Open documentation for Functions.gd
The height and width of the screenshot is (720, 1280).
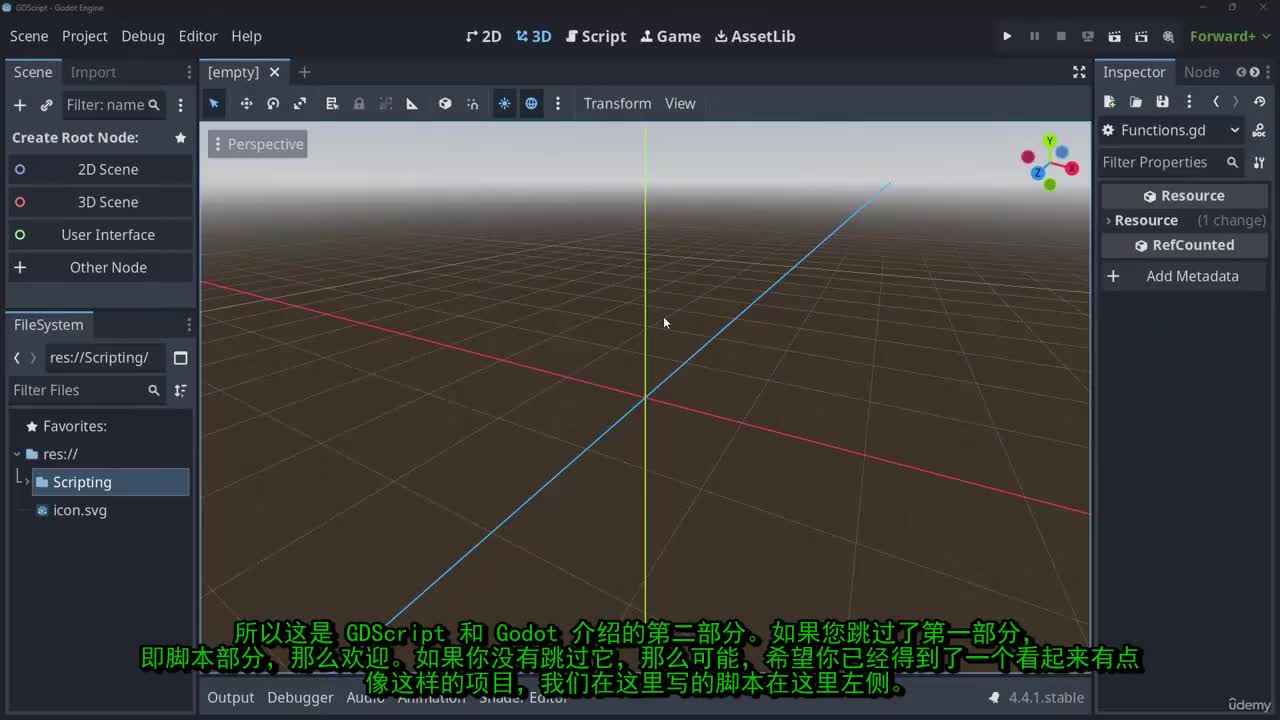click(x=1259, y=130)
